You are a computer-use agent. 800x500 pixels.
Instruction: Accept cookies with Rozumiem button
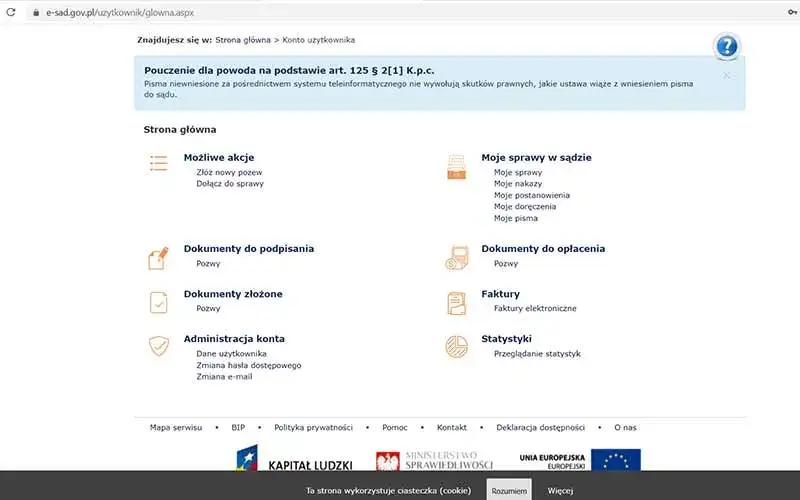[509, 490]
